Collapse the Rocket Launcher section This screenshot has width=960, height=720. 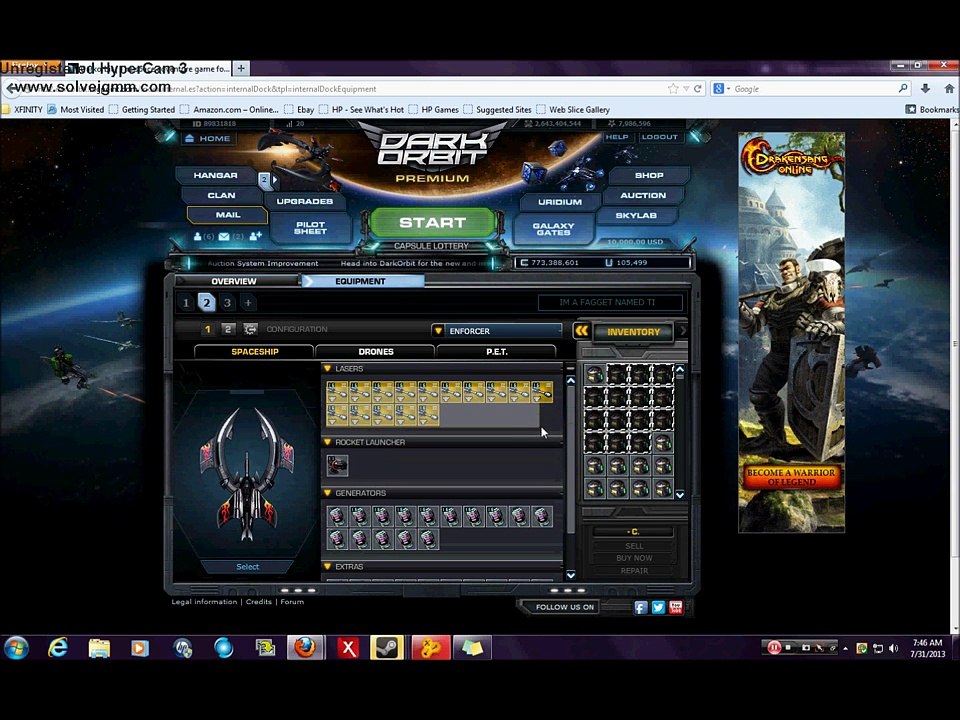(328, 442)
